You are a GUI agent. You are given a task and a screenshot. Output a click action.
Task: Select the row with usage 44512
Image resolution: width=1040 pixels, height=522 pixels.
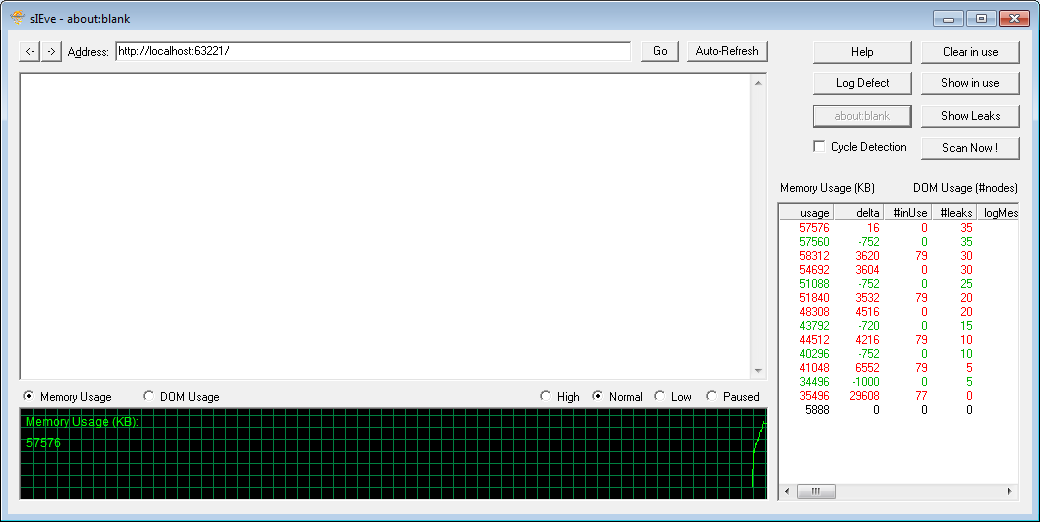pos(899,339)
